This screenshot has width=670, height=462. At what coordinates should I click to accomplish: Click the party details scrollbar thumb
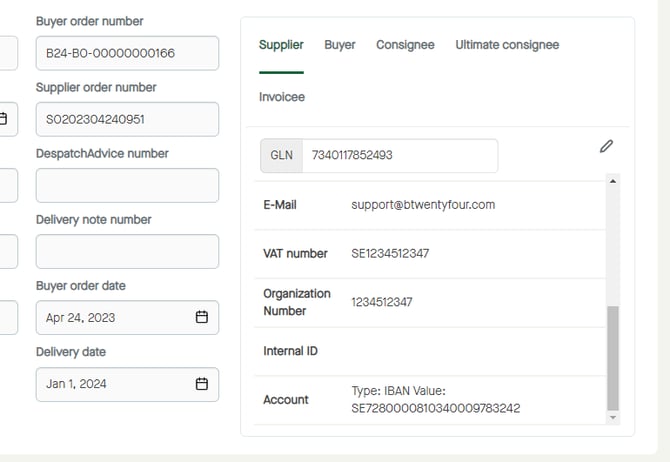click(x=613, y=358)
